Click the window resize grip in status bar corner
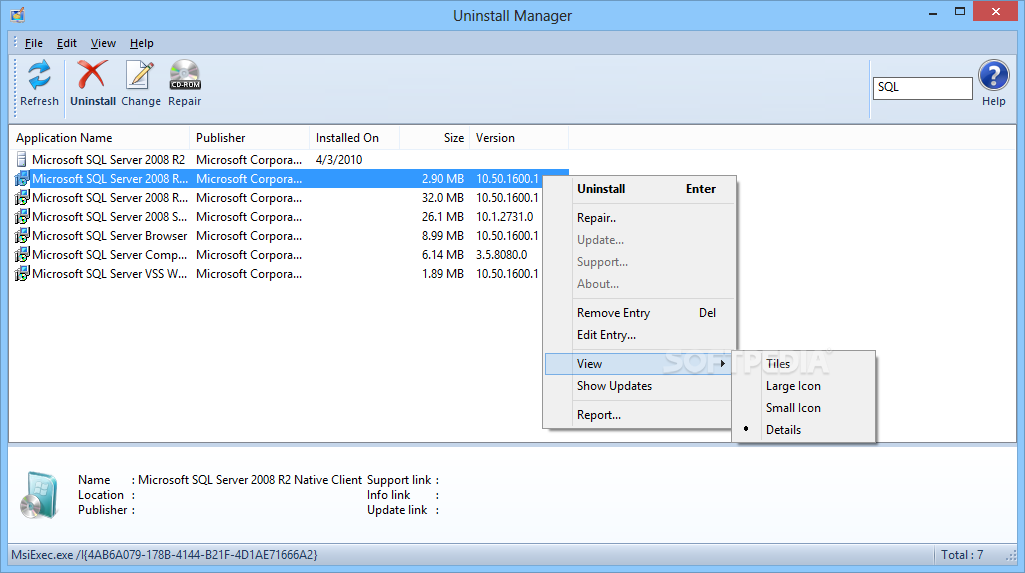This screenshot has height=573, width=1025. point(1011,556)
